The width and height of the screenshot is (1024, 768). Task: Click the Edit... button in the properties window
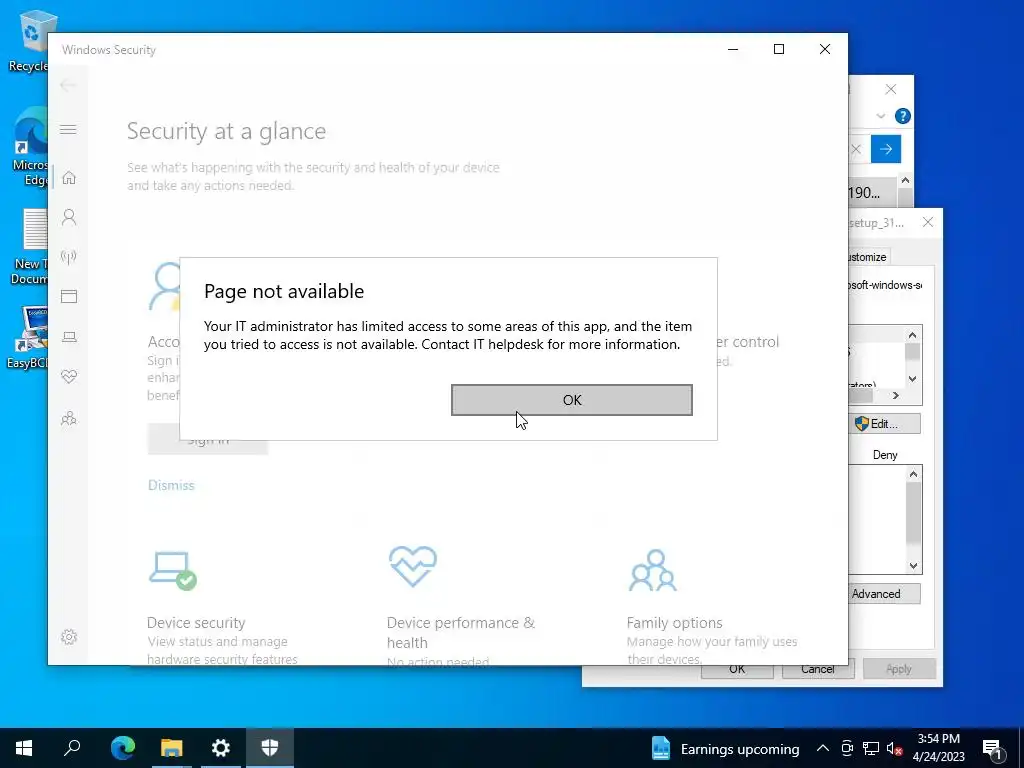[x=885, y=424]
